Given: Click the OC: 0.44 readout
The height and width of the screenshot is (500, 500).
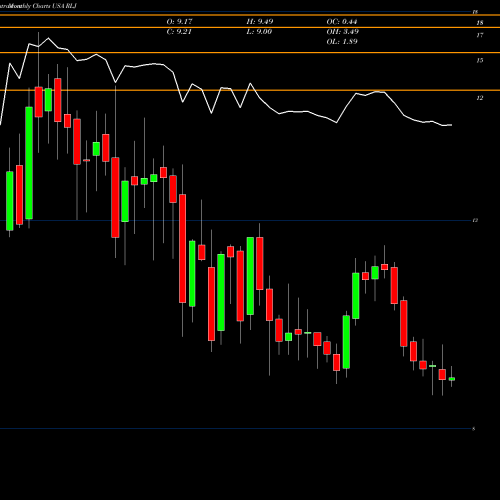Looking at the screenshot, I should pos(342,22).
